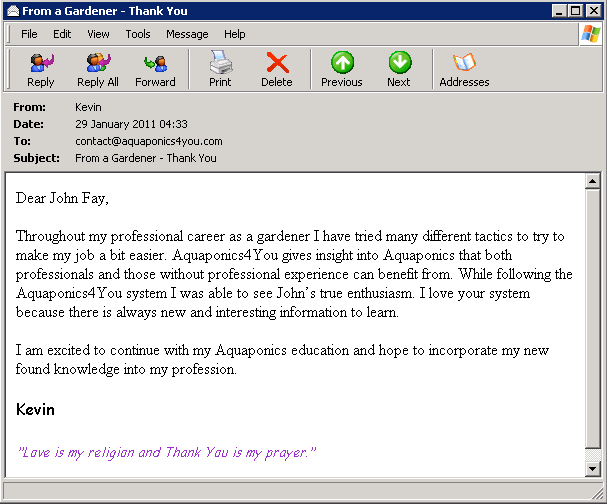The height and width of the screenshot is (504, 607).
Task: Forward this email message
Action: [x=155, y=70]
